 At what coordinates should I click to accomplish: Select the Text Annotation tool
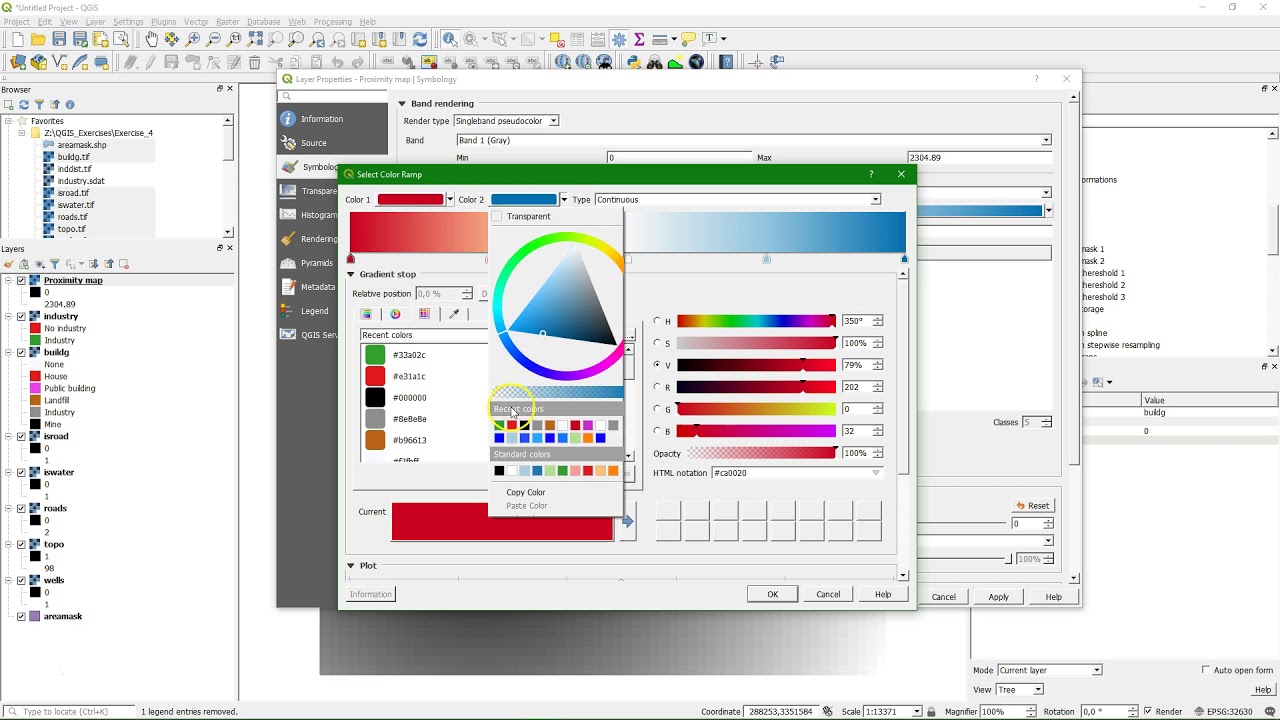(710, 39)
